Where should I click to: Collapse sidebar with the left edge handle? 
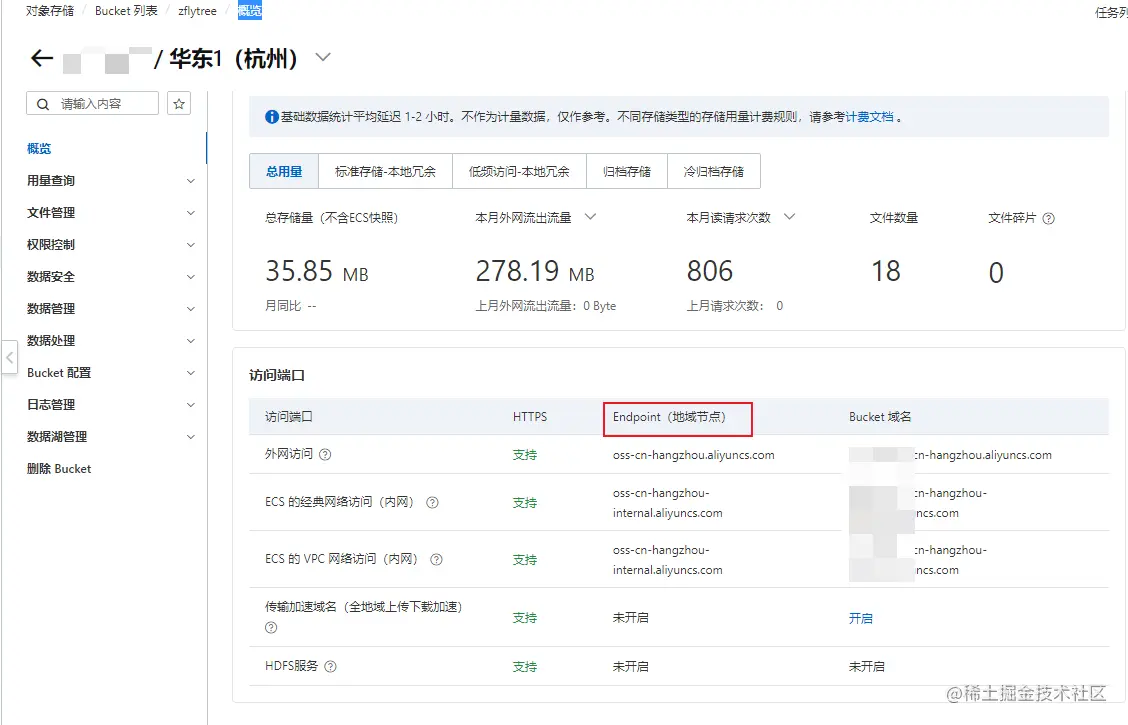click(9, 357)
